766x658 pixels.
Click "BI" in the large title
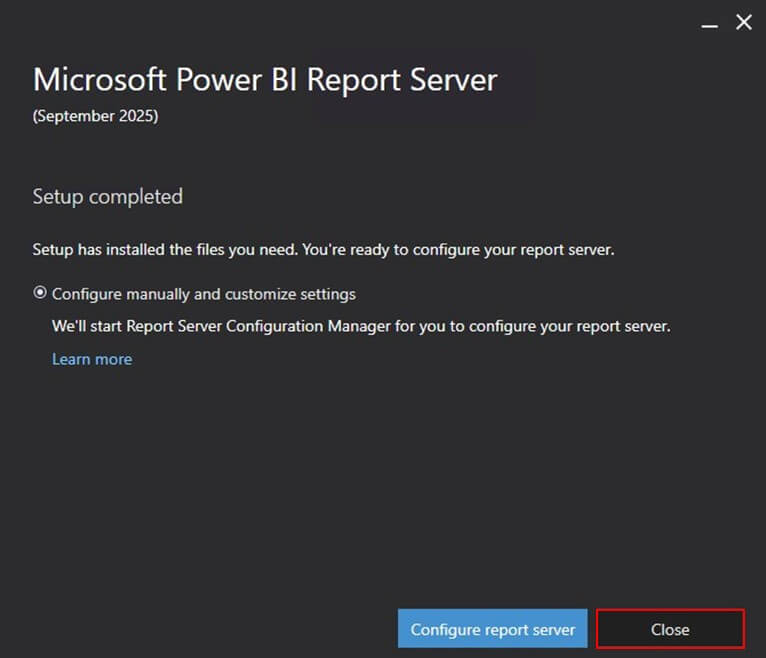(284, 80)
